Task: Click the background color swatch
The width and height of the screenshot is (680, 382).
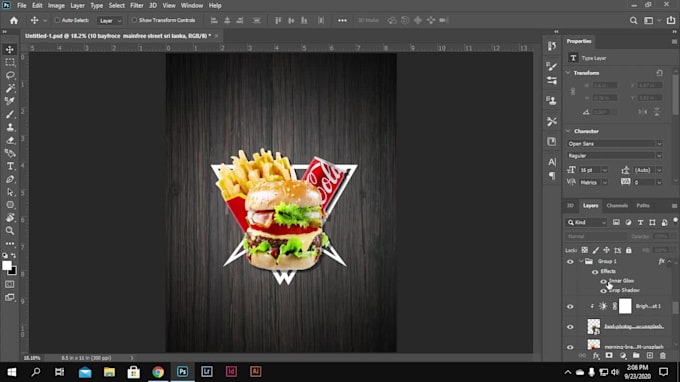Action: click(13, 272)
